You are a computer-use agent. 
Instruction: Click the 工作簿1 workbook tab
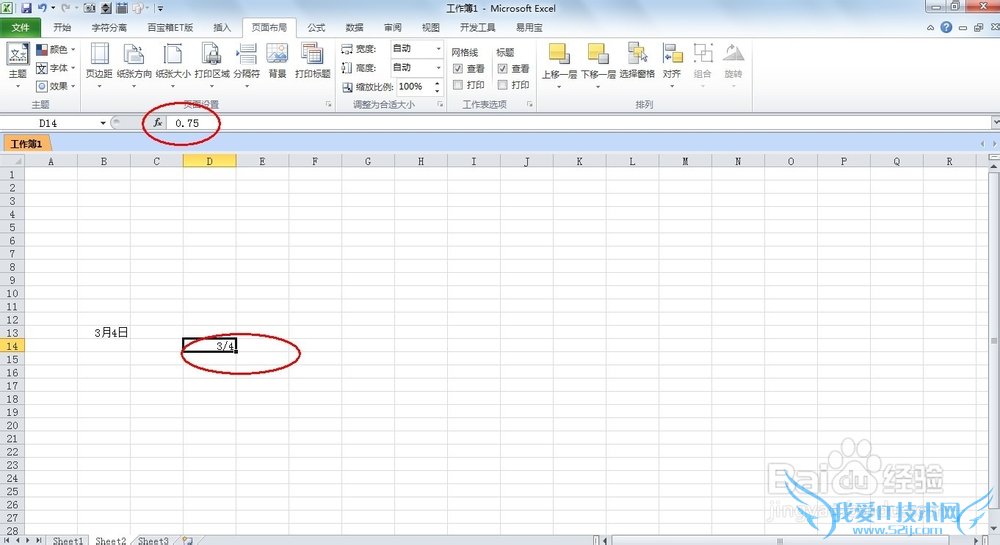[26, 143]
